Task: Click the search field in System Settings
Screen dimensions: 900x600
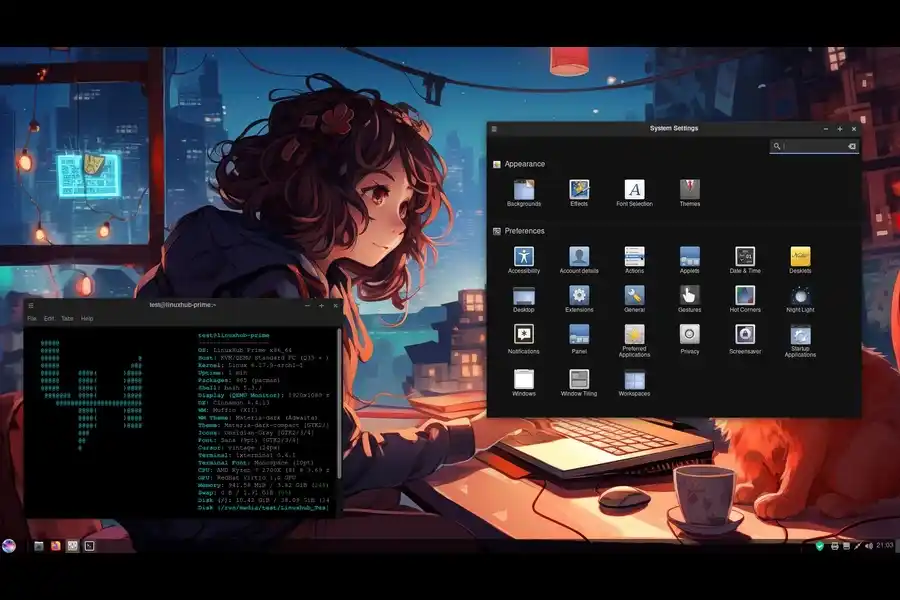Action: (812, 146)
